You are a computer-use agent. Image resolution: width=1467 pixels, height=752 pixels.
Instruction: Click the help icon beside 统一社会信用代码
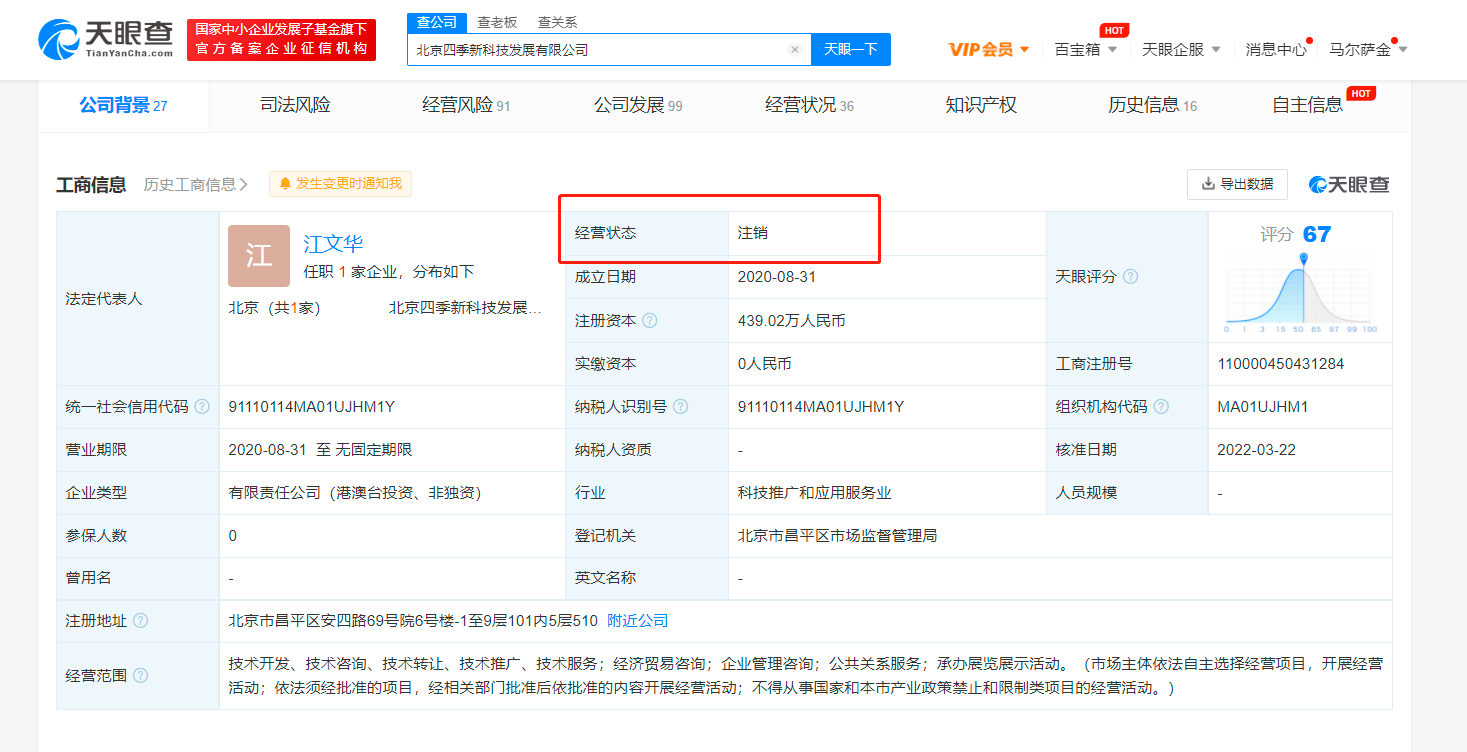point(202,407)
